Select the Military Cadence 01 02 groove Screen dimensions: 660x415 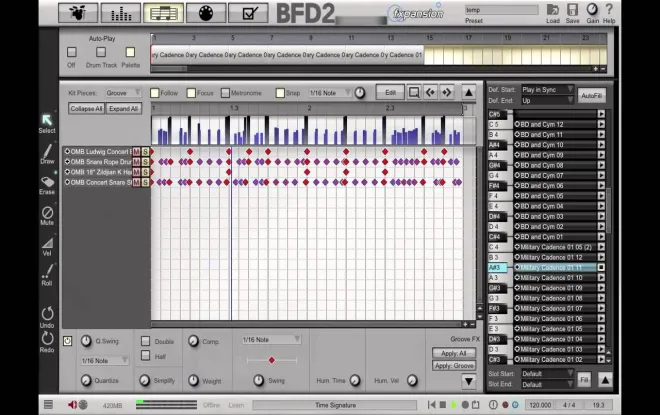tap(555, 359)
